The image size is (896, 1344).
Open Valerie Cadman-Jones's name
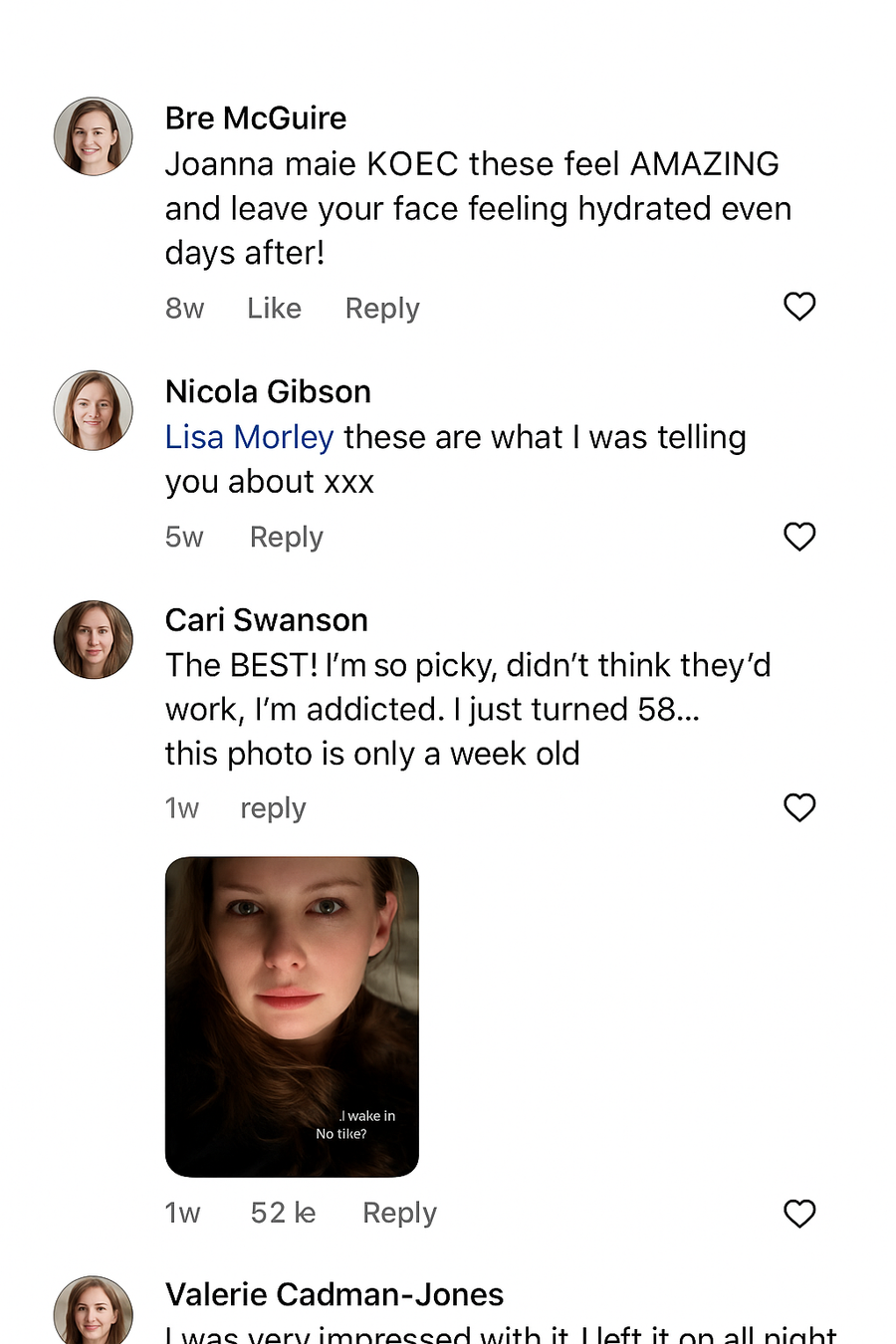334,1293
